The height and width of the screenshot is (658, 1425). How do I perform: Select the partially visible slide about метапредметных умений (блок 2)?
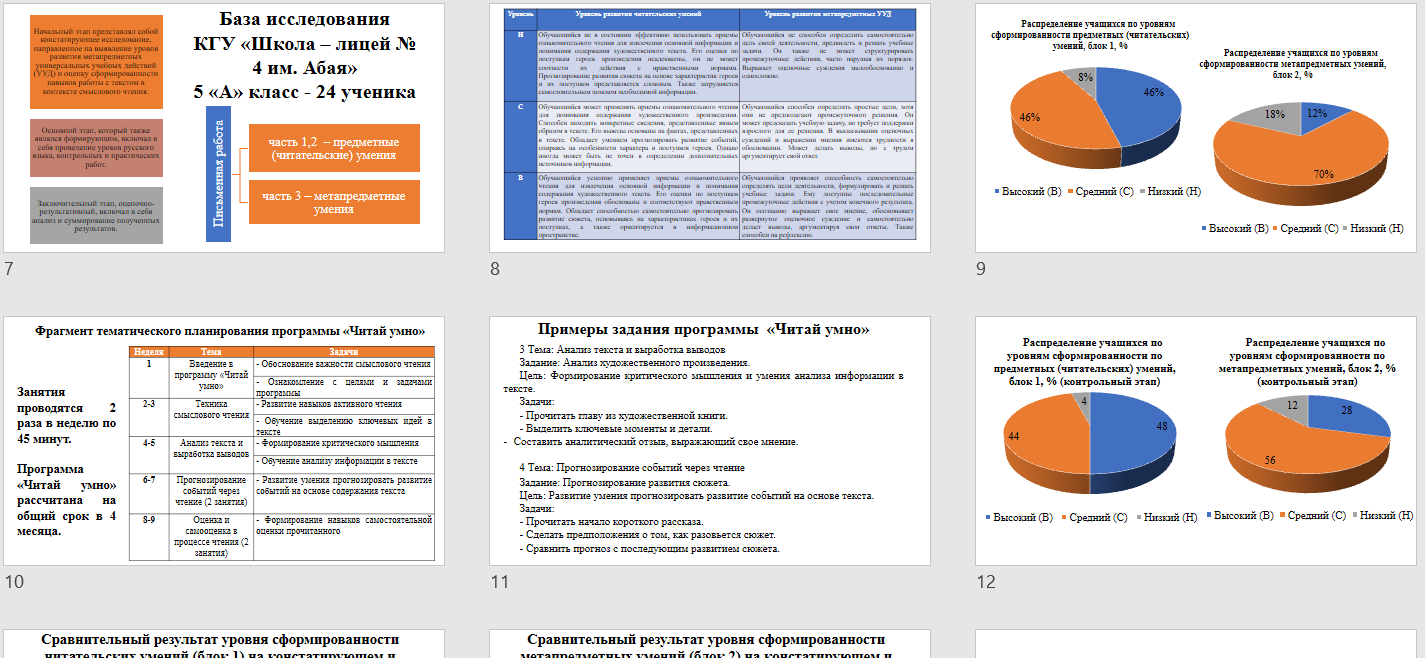tap(710, 643)
